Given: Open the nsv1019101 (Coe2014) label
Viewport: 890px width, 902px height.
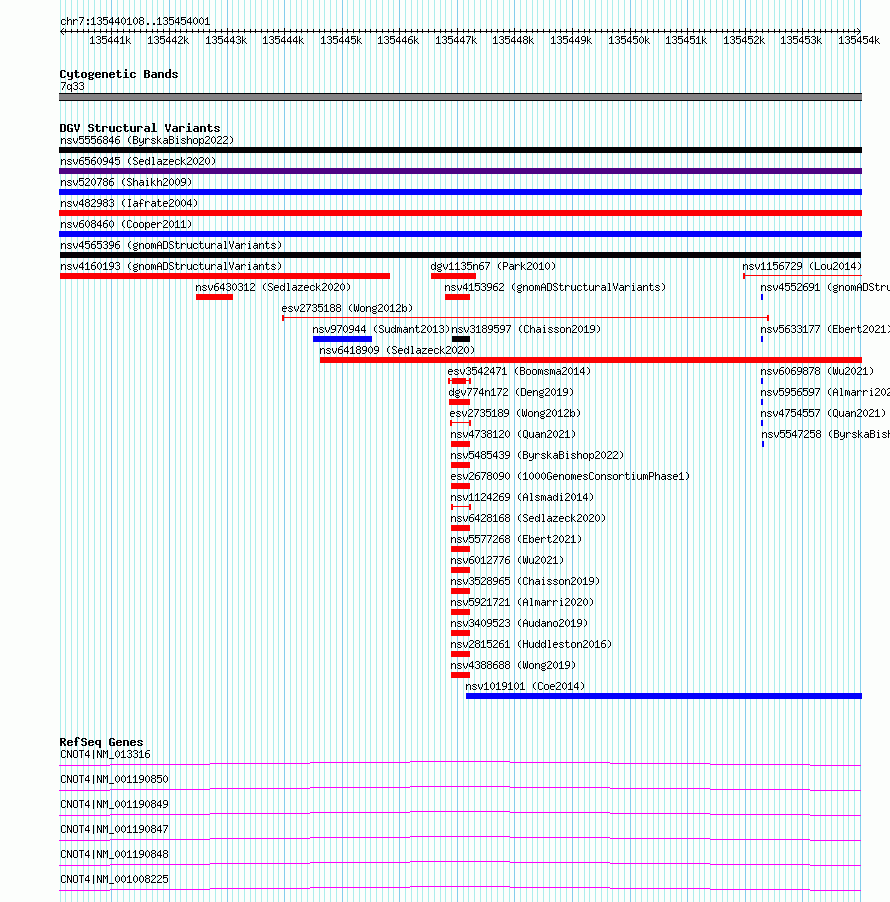Looking at the screenshot, I should click(x=525, y=686).
